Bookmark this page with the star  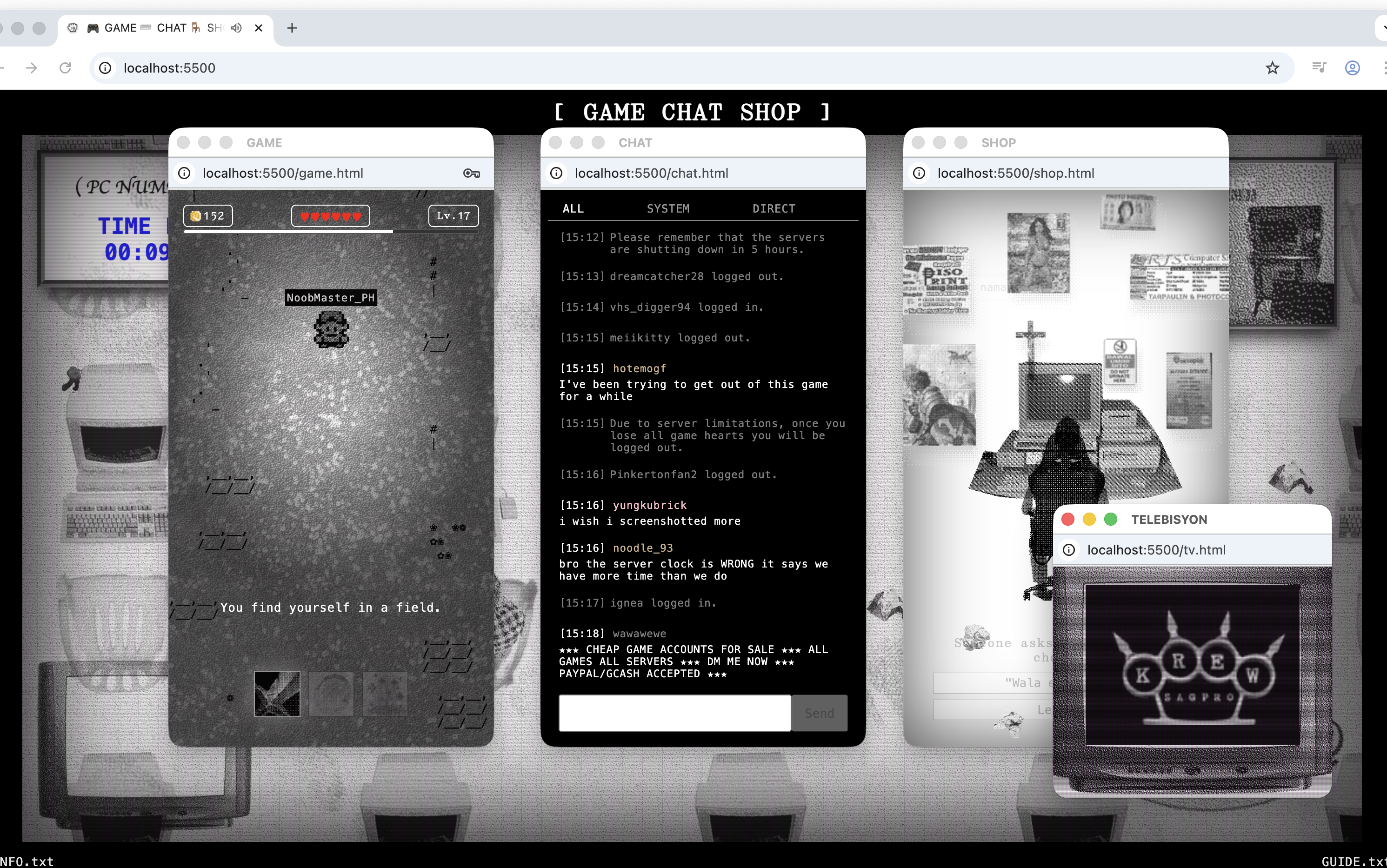point(1272,68)
